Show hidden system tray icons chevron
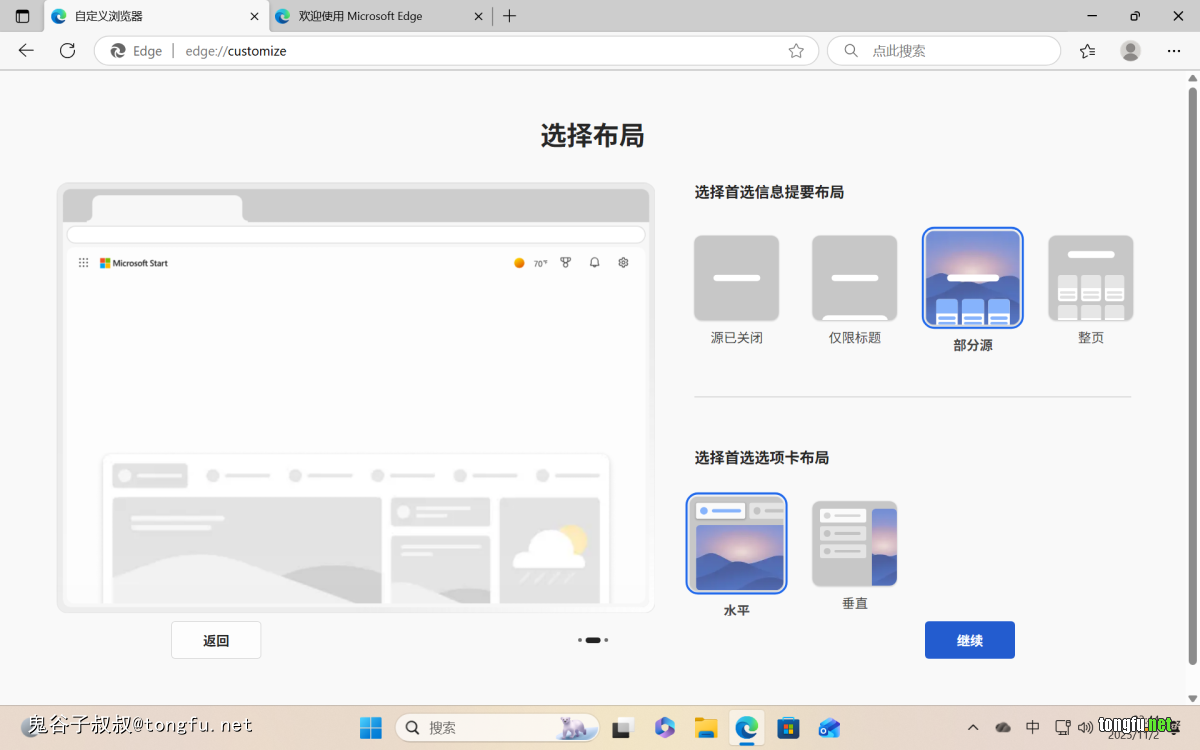This screenshot has width=1200, height=750. pos(973,727)
